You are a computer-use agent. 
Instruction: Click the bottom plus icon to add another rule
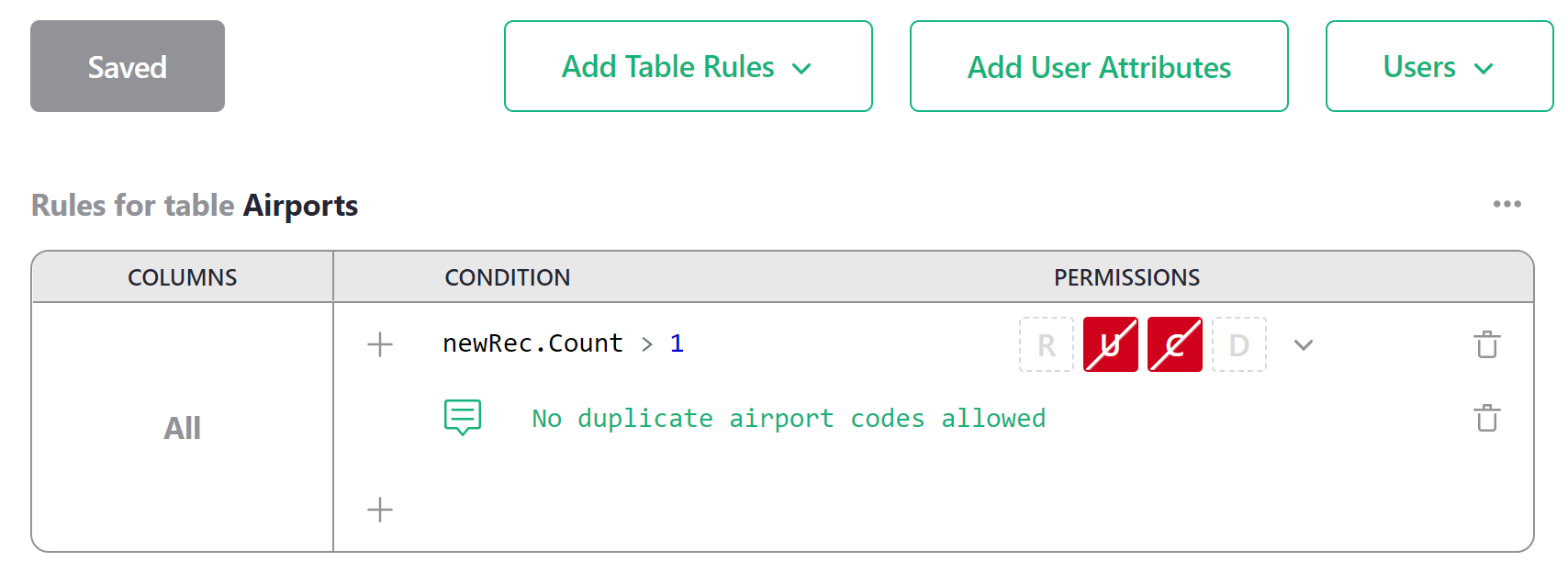[379, 510]
